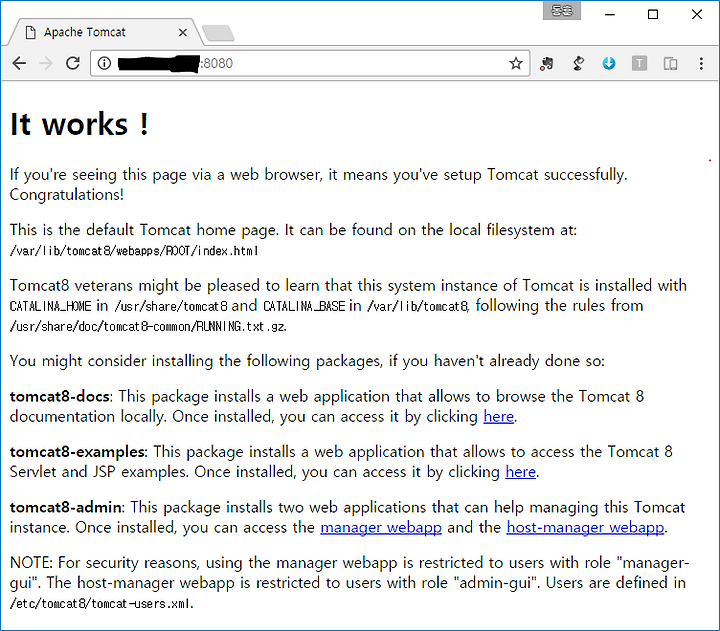
Task: Click the gray T extension icon
Action: point(639,63)
